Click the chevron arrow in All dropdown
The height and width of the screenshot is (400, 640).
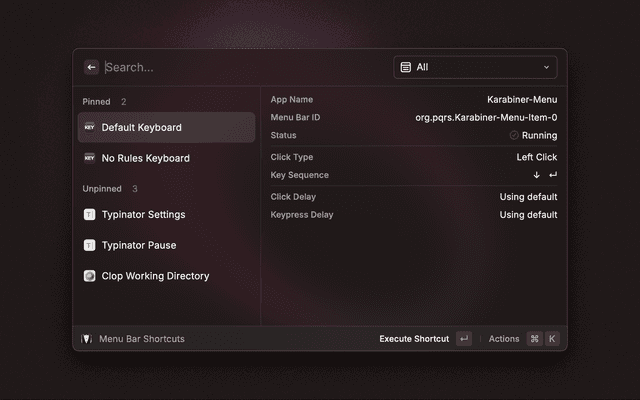click(x=546, y=67)
